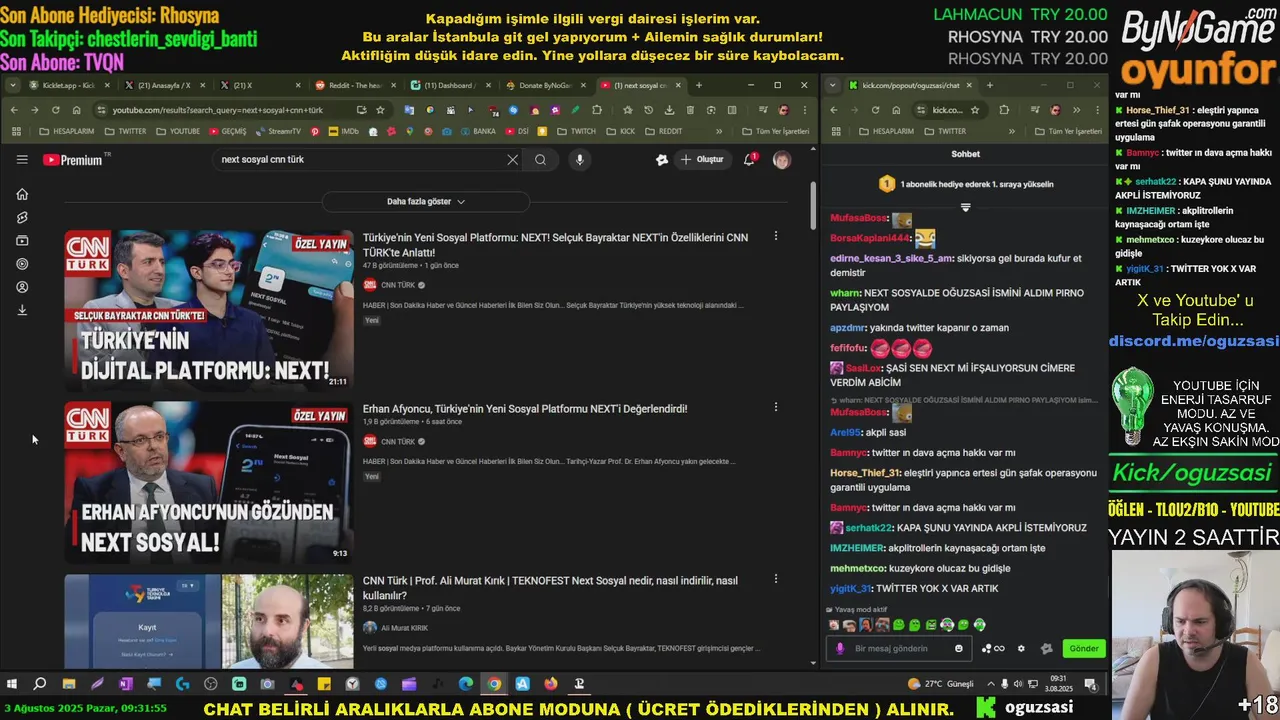Open YouTube notifications bell
The height and width of the screenshot is (720, 1280).
click(749, 160)
